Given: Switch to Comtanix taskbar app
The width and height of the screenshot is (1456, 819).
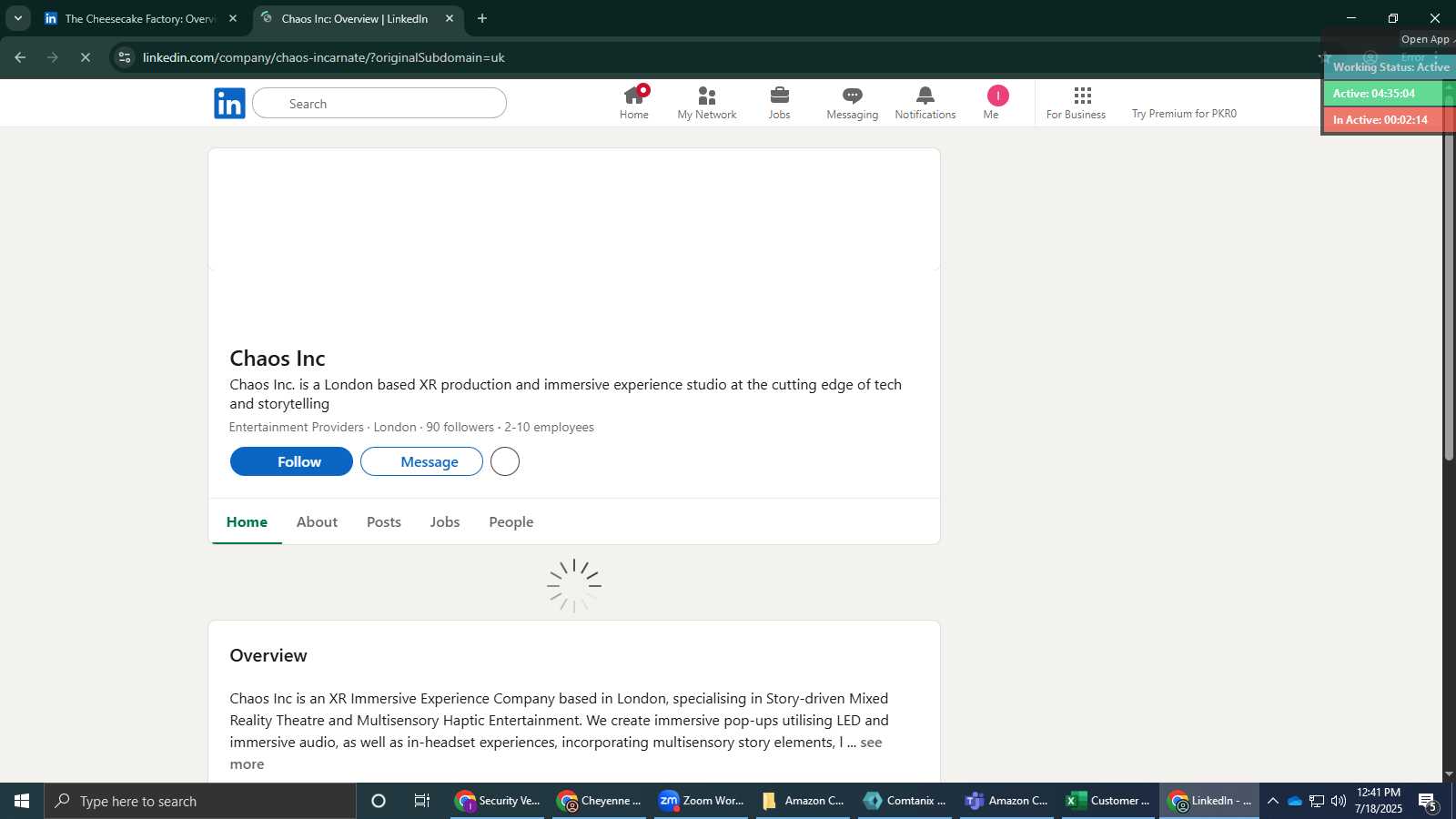Looking at the screenshot, I should tap(905, 801).
